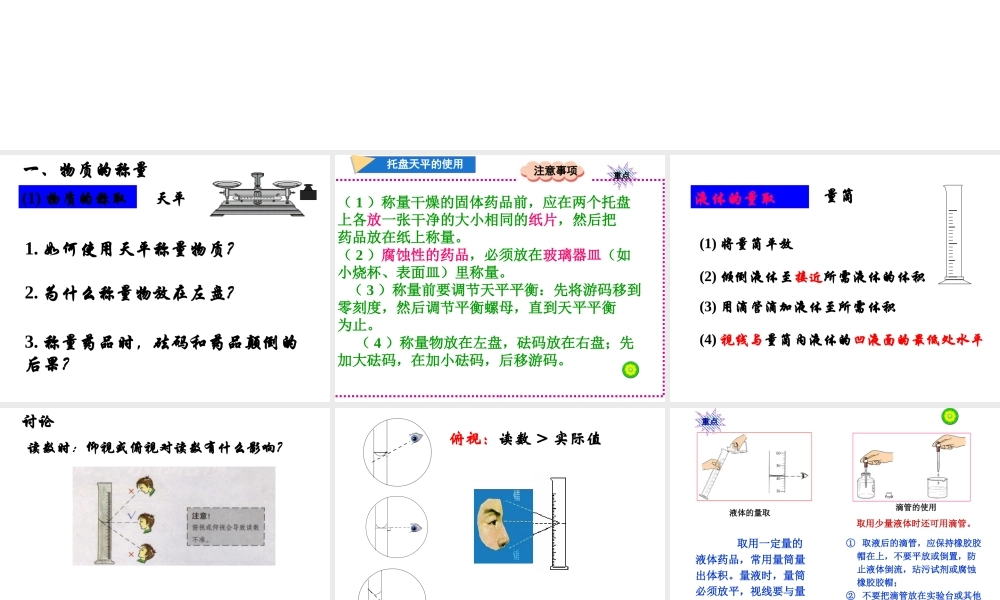This screenshot has width=1000, height=600.
Task: Click the 注意! note box in discussion image
Action: pyautogui.click(x=226, y=527)
